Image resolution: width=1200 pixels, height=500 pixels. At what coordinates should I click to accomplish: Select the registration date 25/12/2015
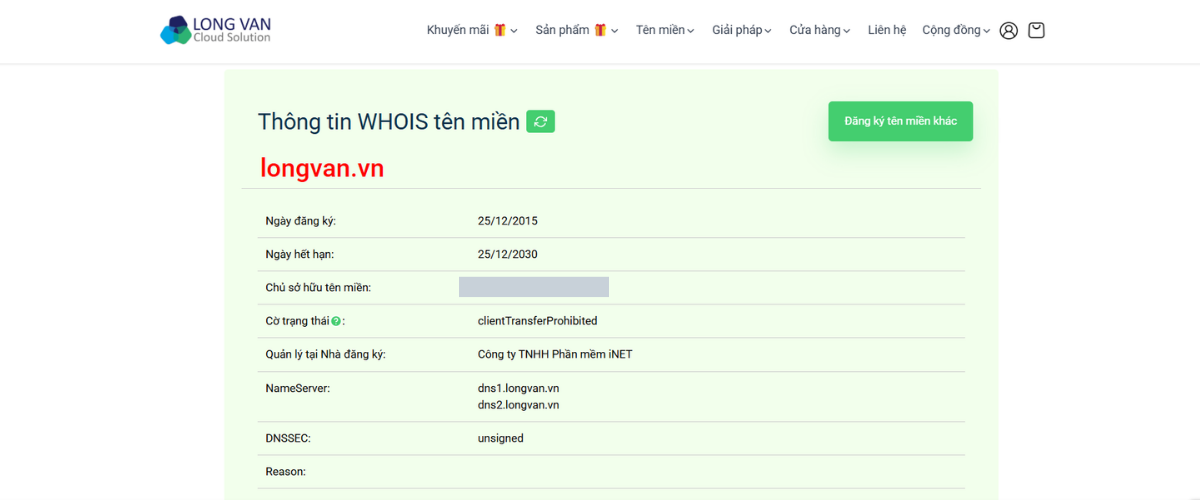[507, 221]
